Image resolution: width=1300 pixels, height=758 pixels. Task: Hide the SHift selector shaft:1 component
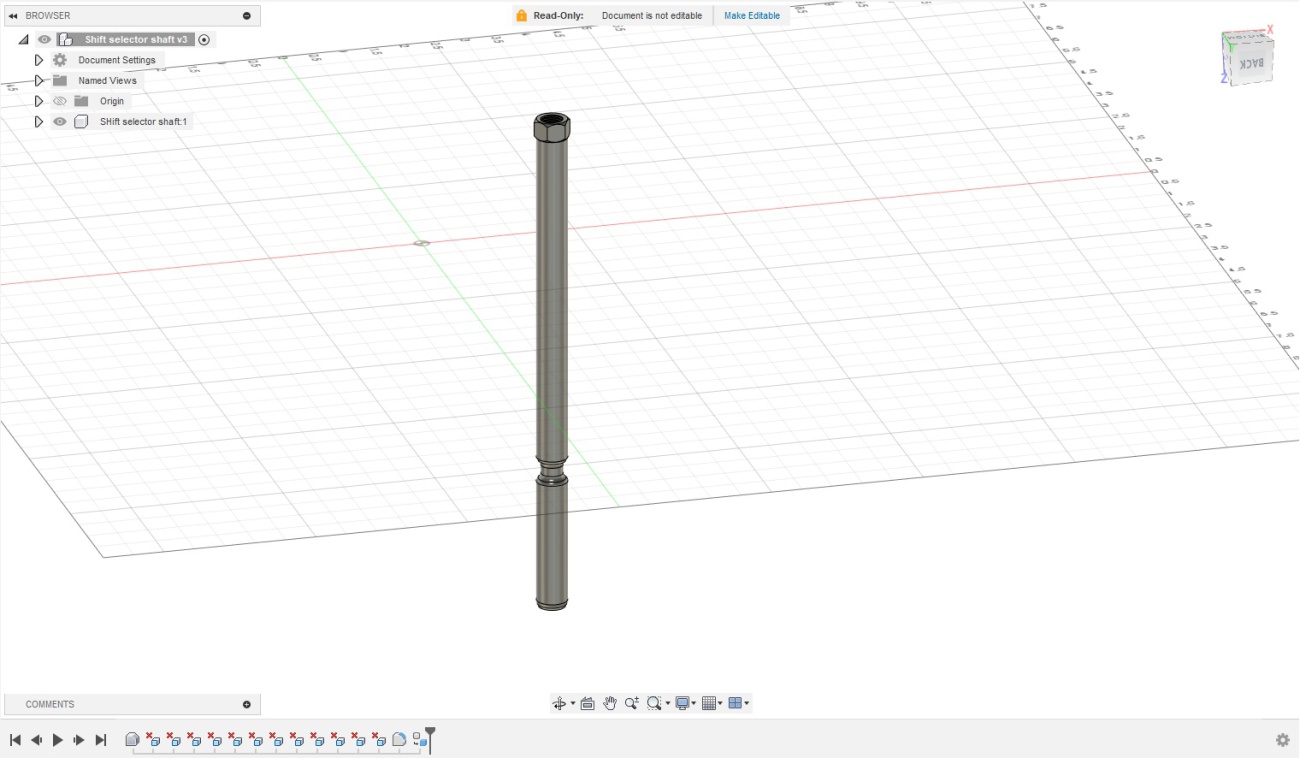tap(60, 122)
